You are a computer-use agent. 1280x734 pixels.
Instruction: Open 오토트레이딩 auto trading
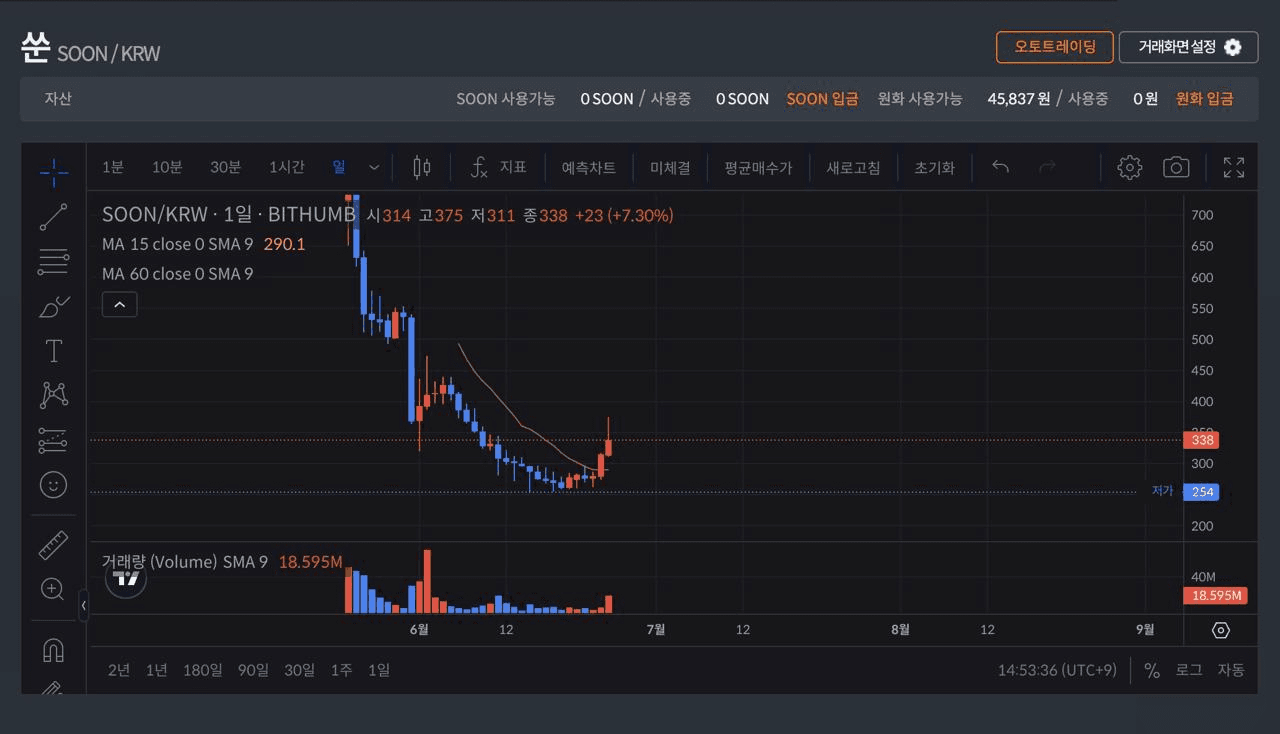point(1055,47)
